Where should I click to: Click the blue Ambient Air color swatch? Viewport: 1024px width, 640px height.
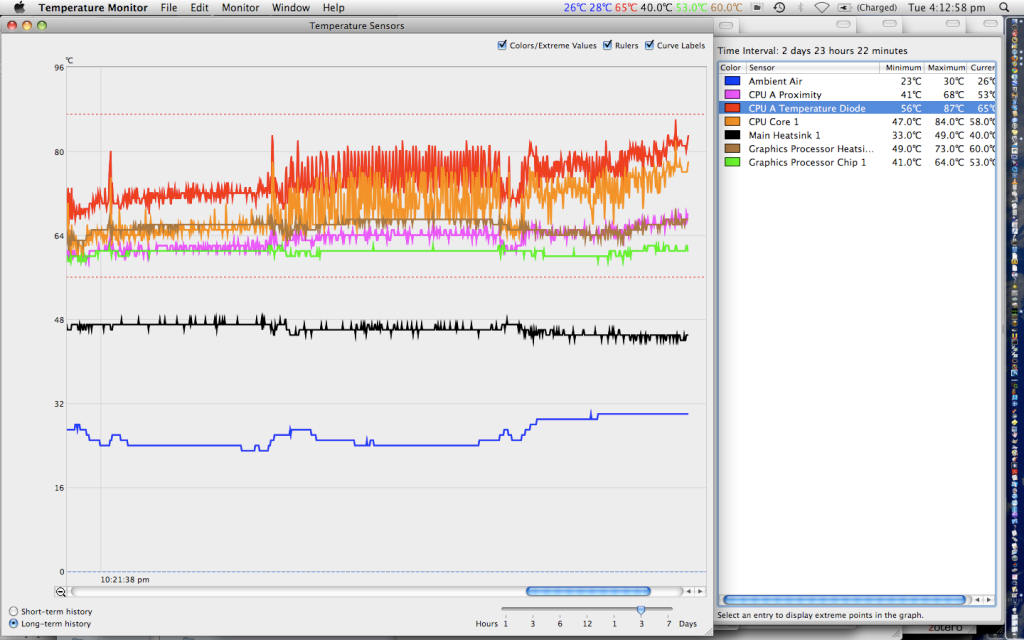732,81
